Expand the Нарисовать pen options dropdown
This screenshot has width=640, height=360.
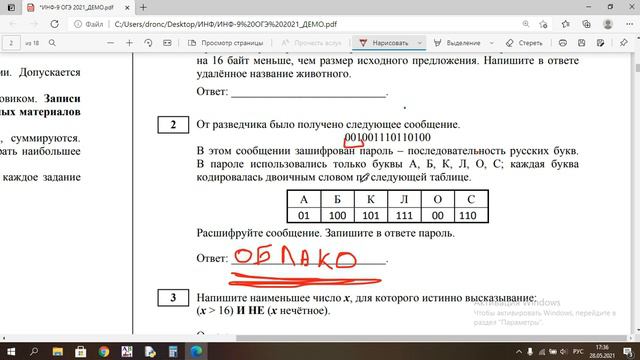click(420, 43)
